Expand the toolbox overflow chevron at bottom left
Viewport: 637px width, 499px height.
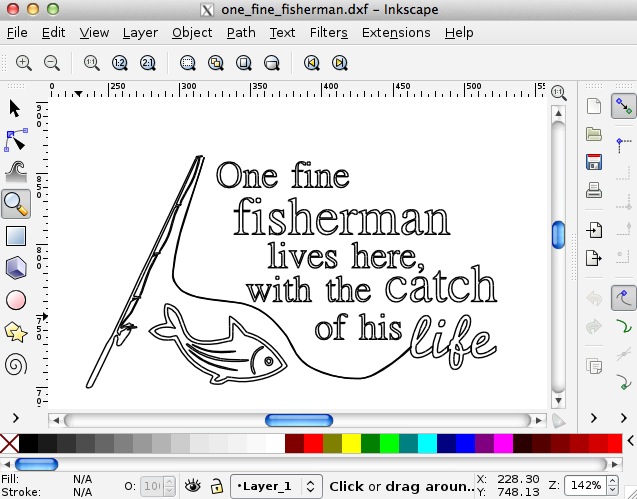tap(15, 417)
